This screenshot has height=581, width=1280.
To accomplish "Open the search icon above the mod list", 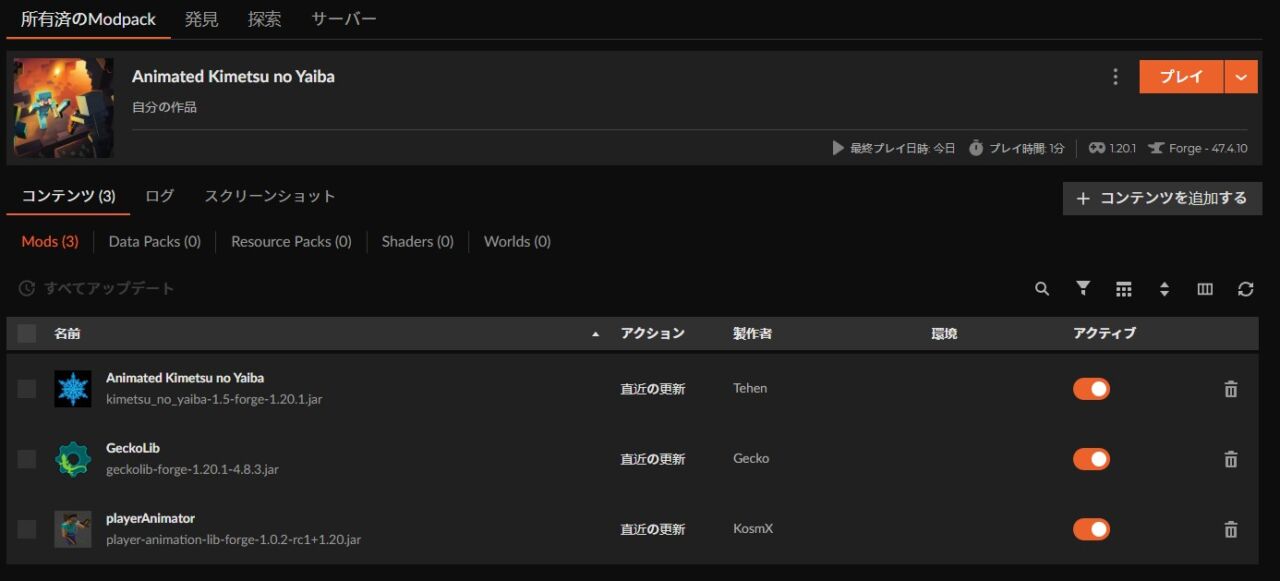I will tap(1042, 288).
